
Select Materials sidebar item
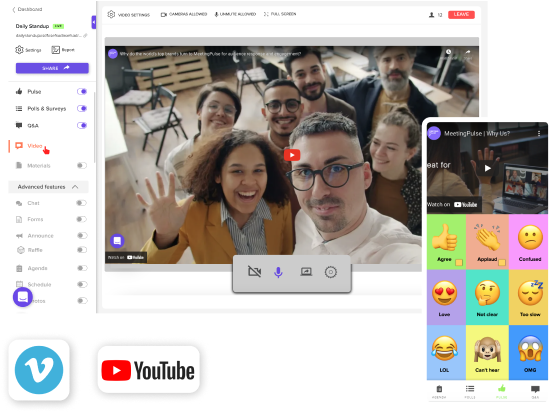coord(33,165)
